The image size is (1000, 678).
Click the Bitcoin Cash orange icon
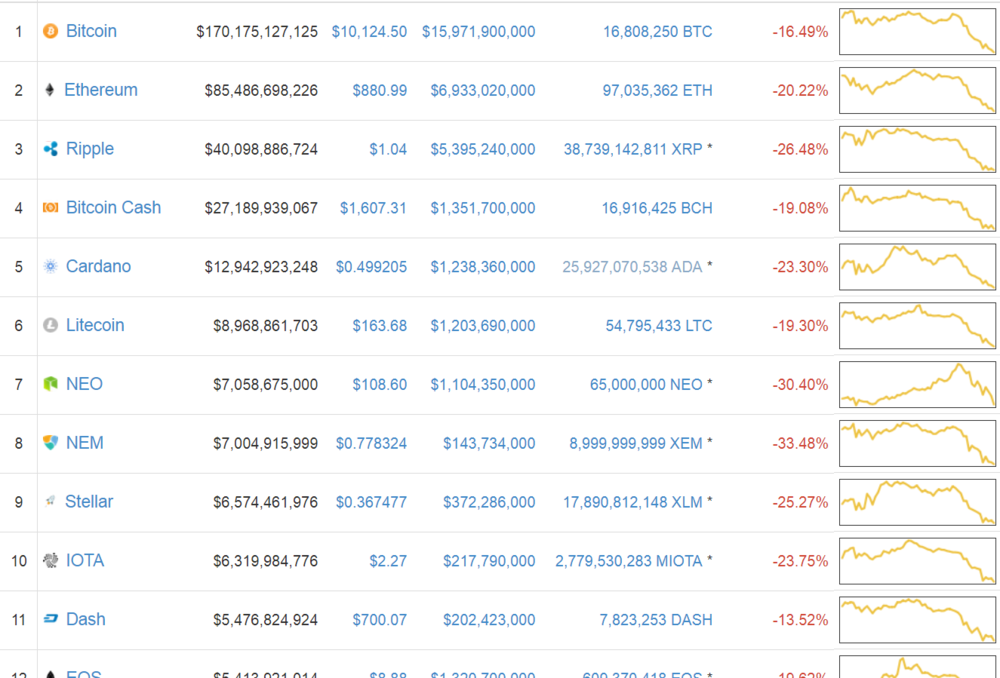(51, 208)
